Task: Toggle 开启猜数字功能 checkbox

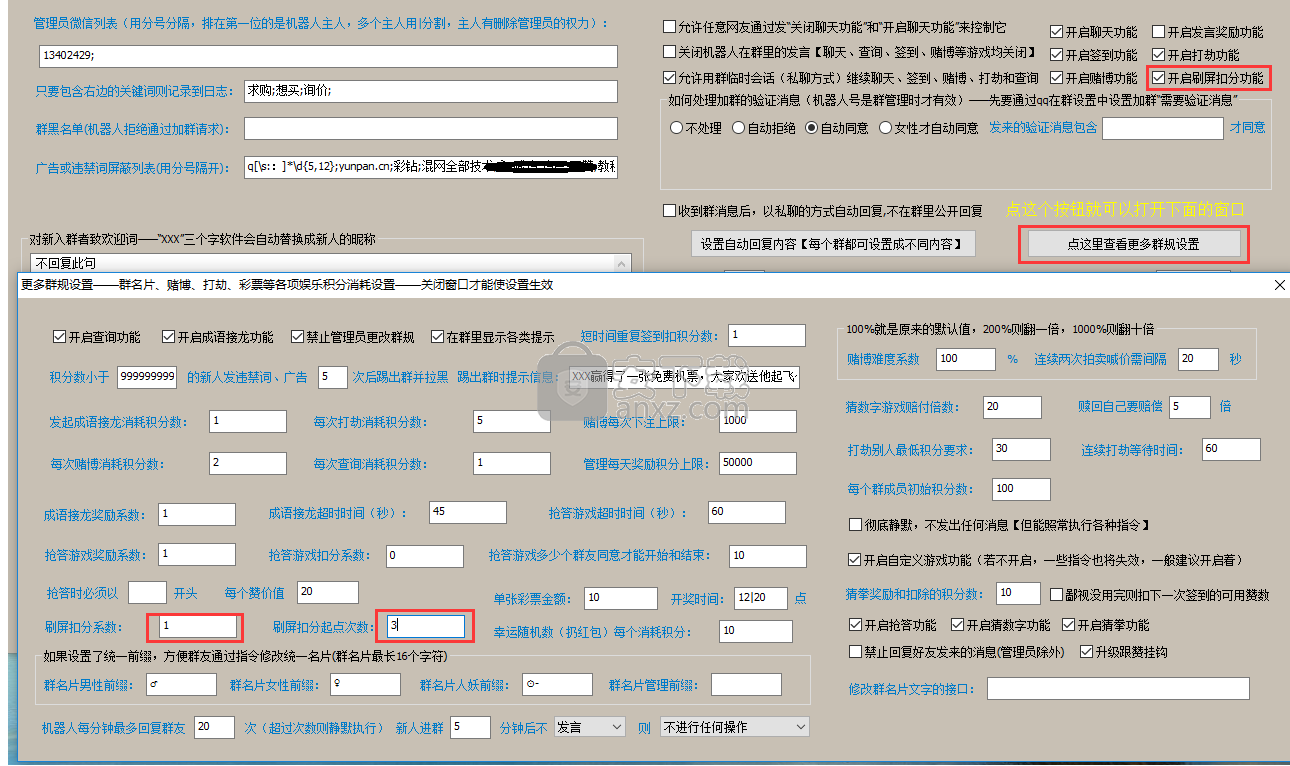Action: tap(958, 625)
